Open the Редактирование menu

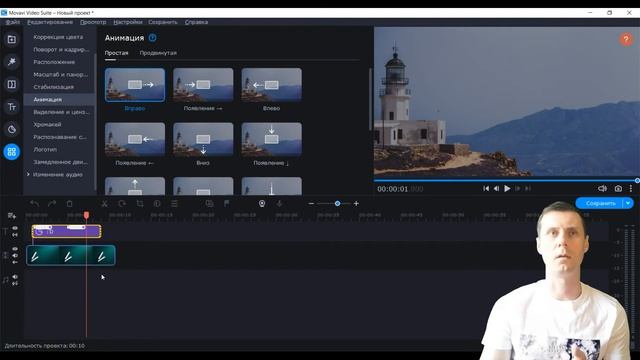pyautogui.click(x=50, y=22)
